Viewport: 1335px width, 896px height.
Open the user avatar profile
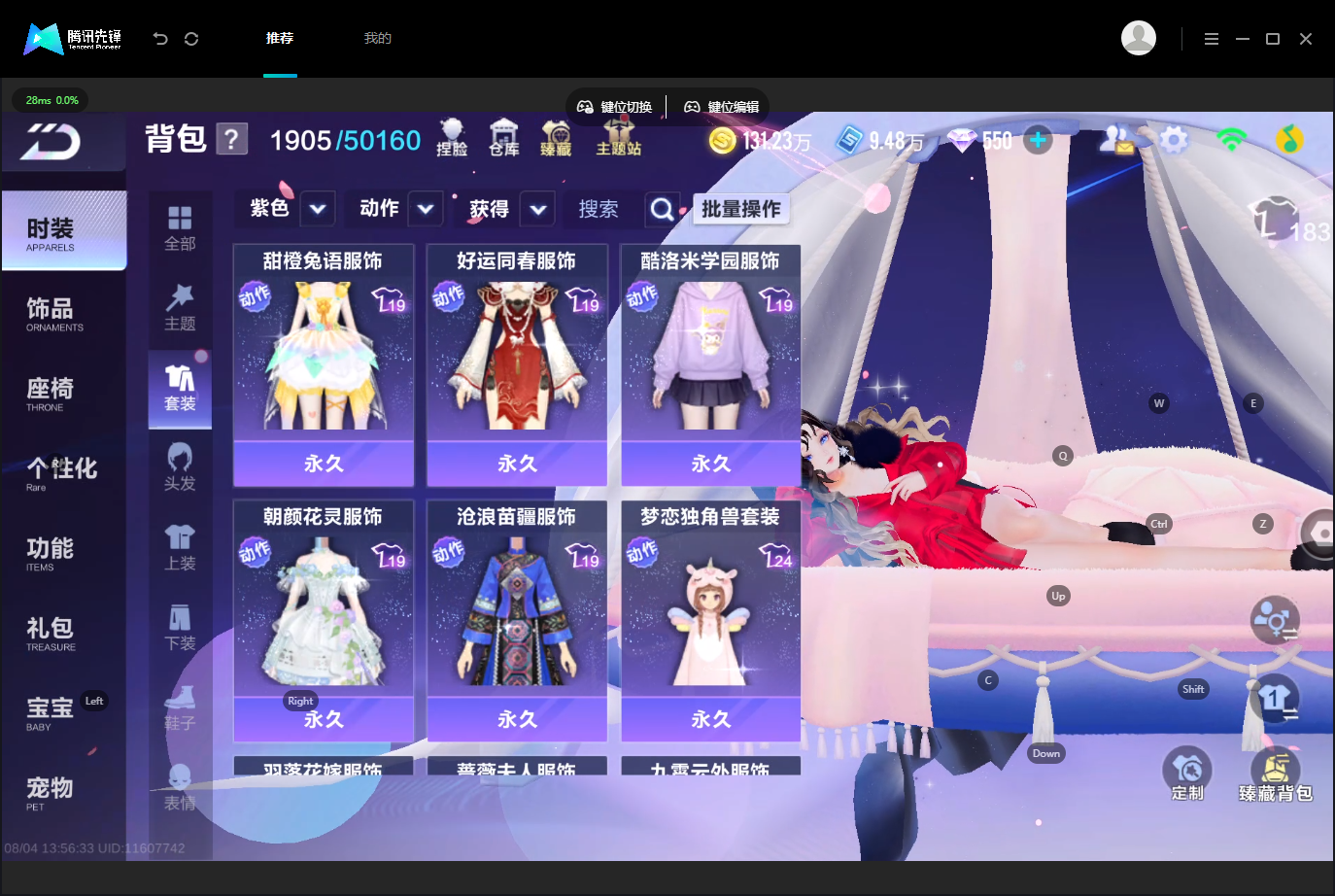pos(1139,38)
